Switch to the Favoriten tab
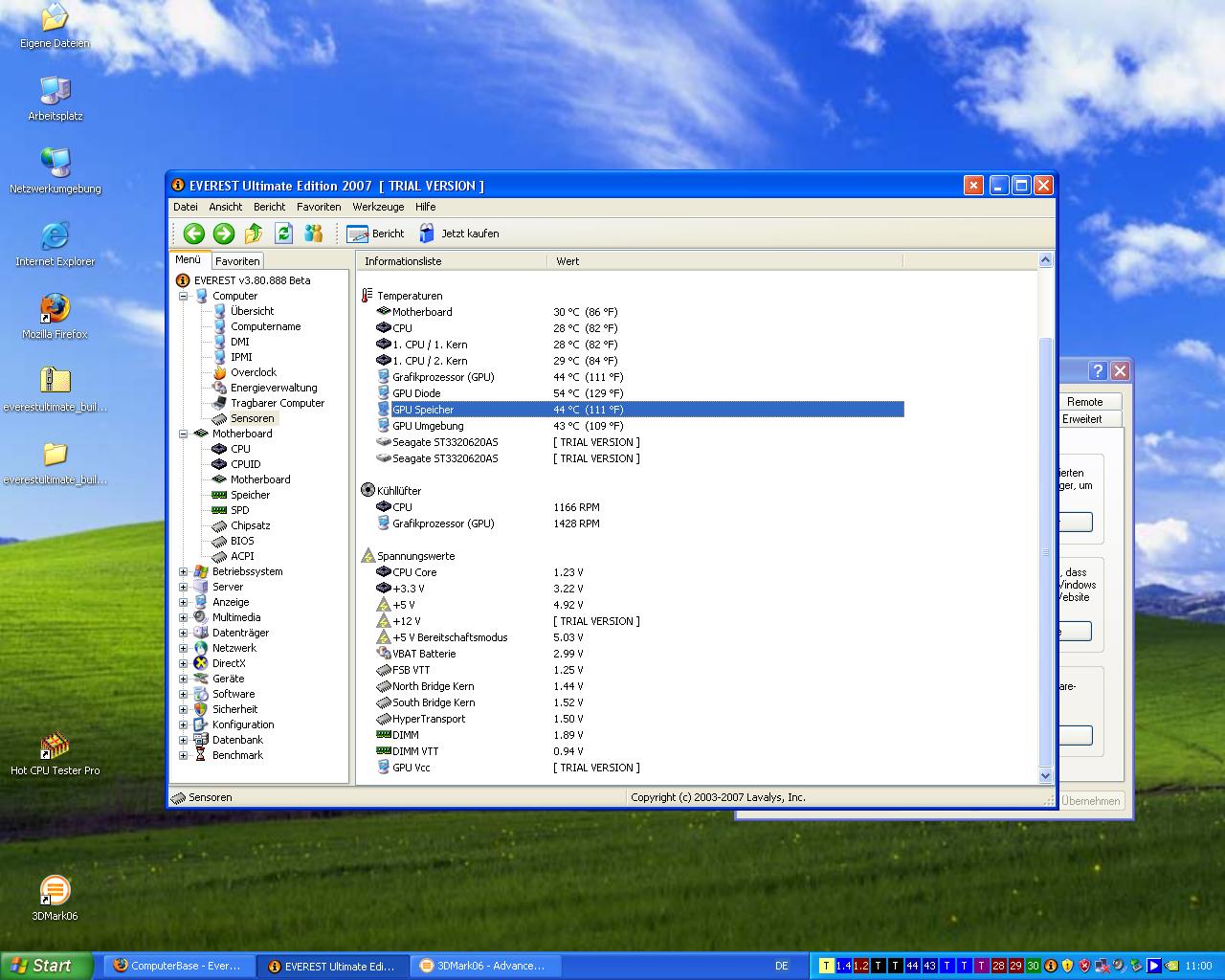1225x980 pixels. tap(237, 261)
